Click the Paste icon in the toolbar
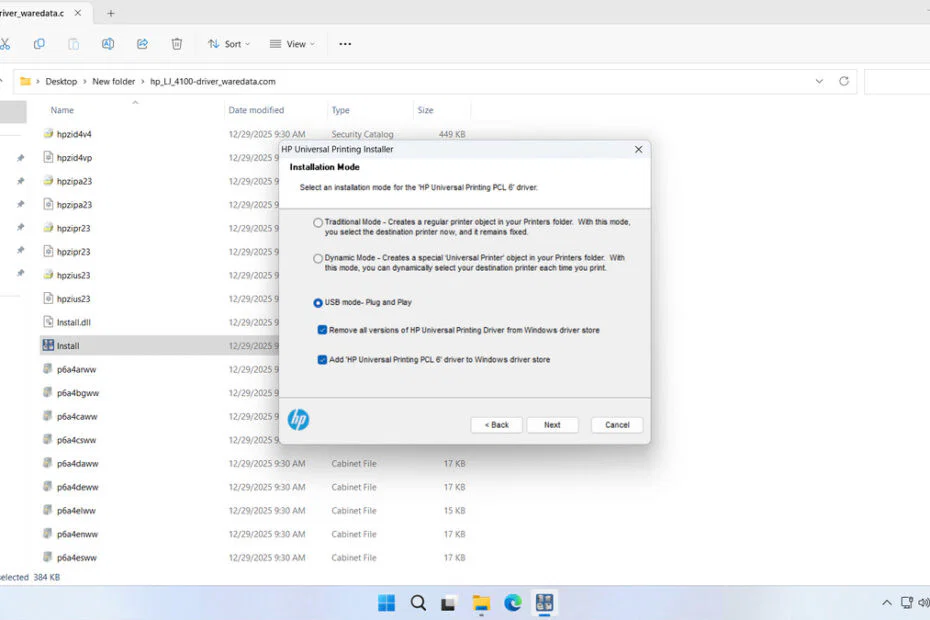 [x=72, y=44]
